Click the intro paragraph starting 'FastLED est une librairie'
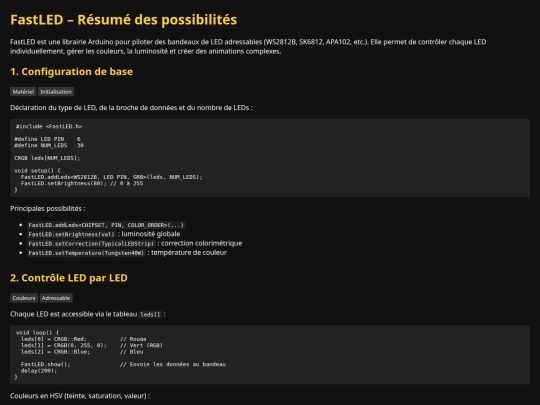The width and height of the screenshot is (540, 405). [x=248, y=46]
